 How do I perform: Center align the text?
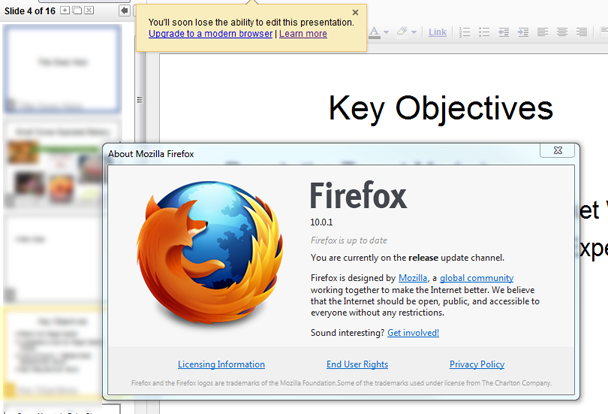click(x=562, y=32)
